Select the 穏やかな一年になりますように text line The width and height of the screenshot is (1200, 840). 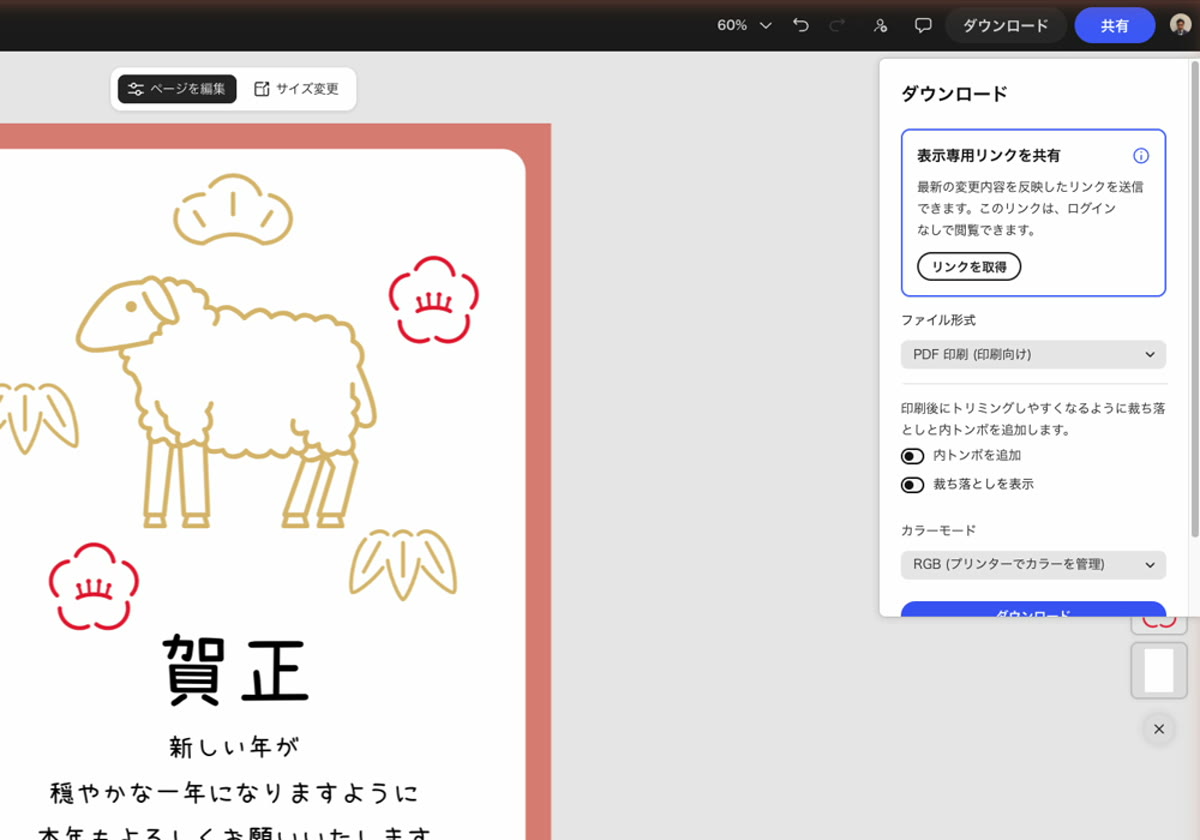pos(234,794)
